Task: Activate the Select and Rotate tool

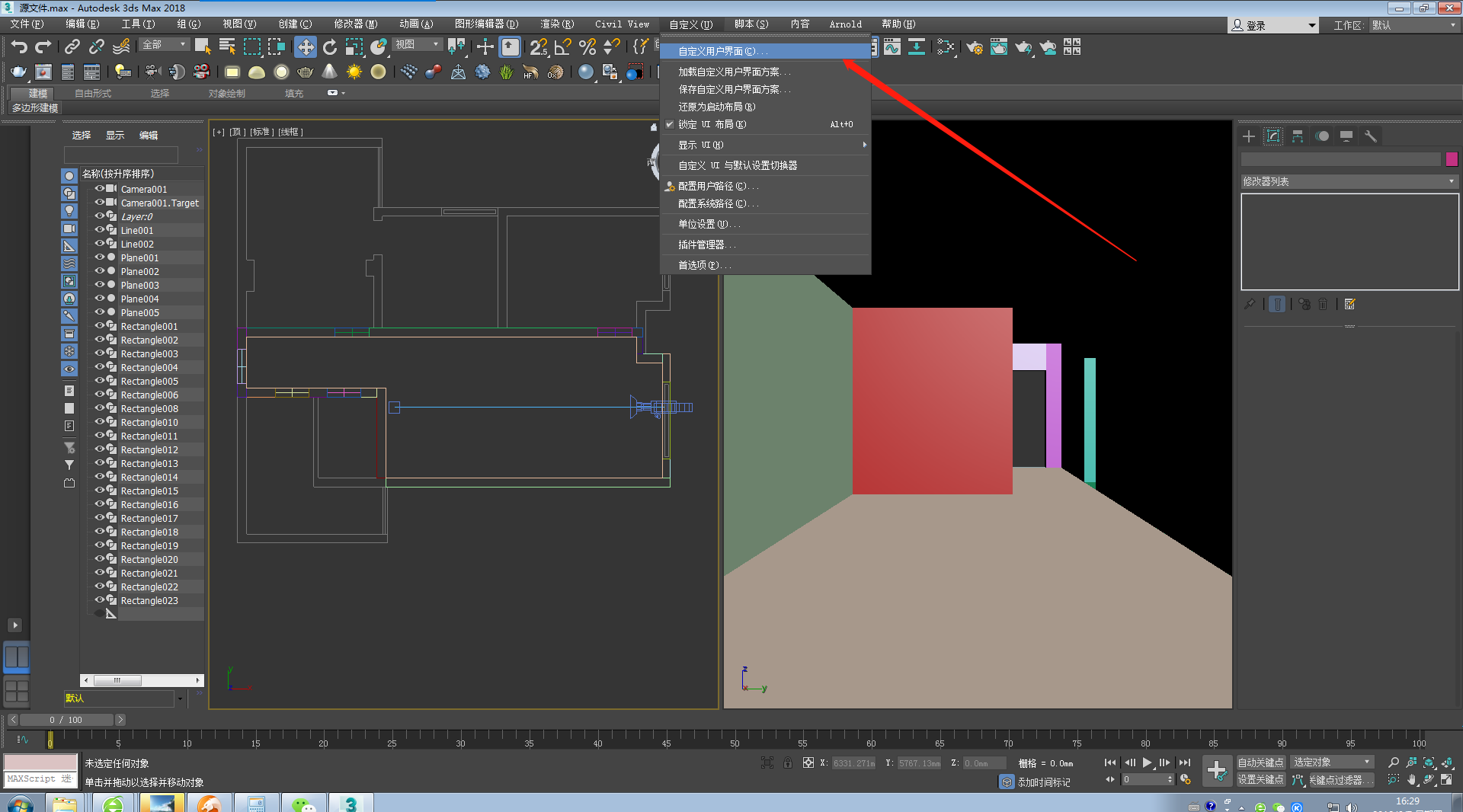Action: (x=330, y=46)
